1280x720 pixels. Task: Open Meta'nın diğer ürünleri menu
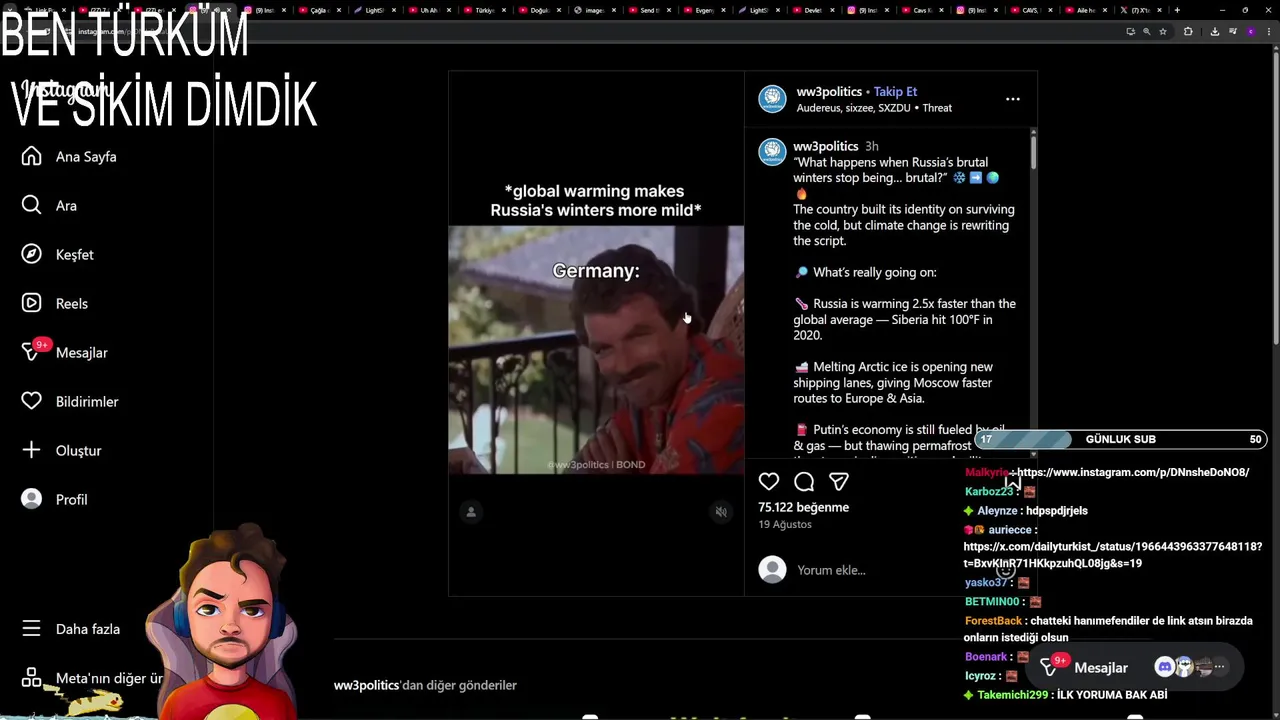tap(92, 678)
